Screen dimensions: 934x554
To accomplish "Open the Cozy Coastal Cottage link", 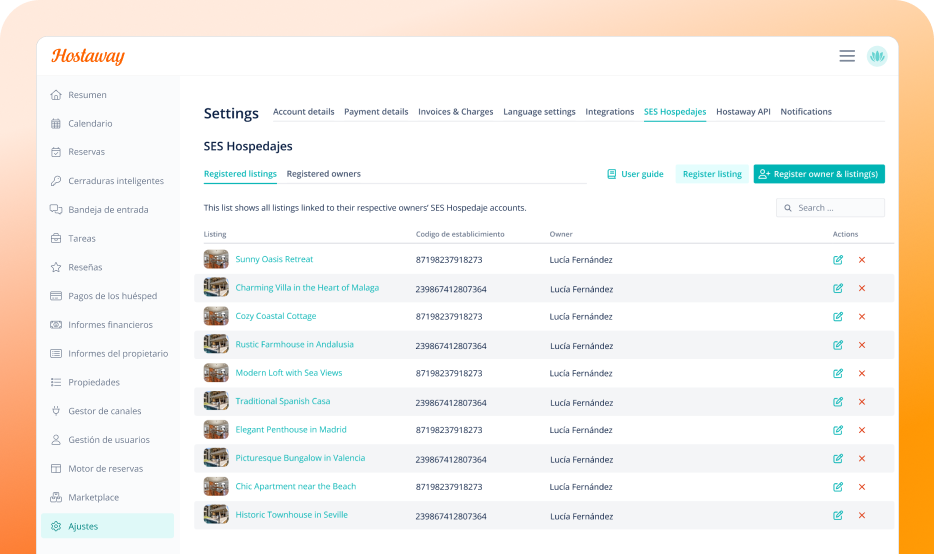I will coord(276,316).
